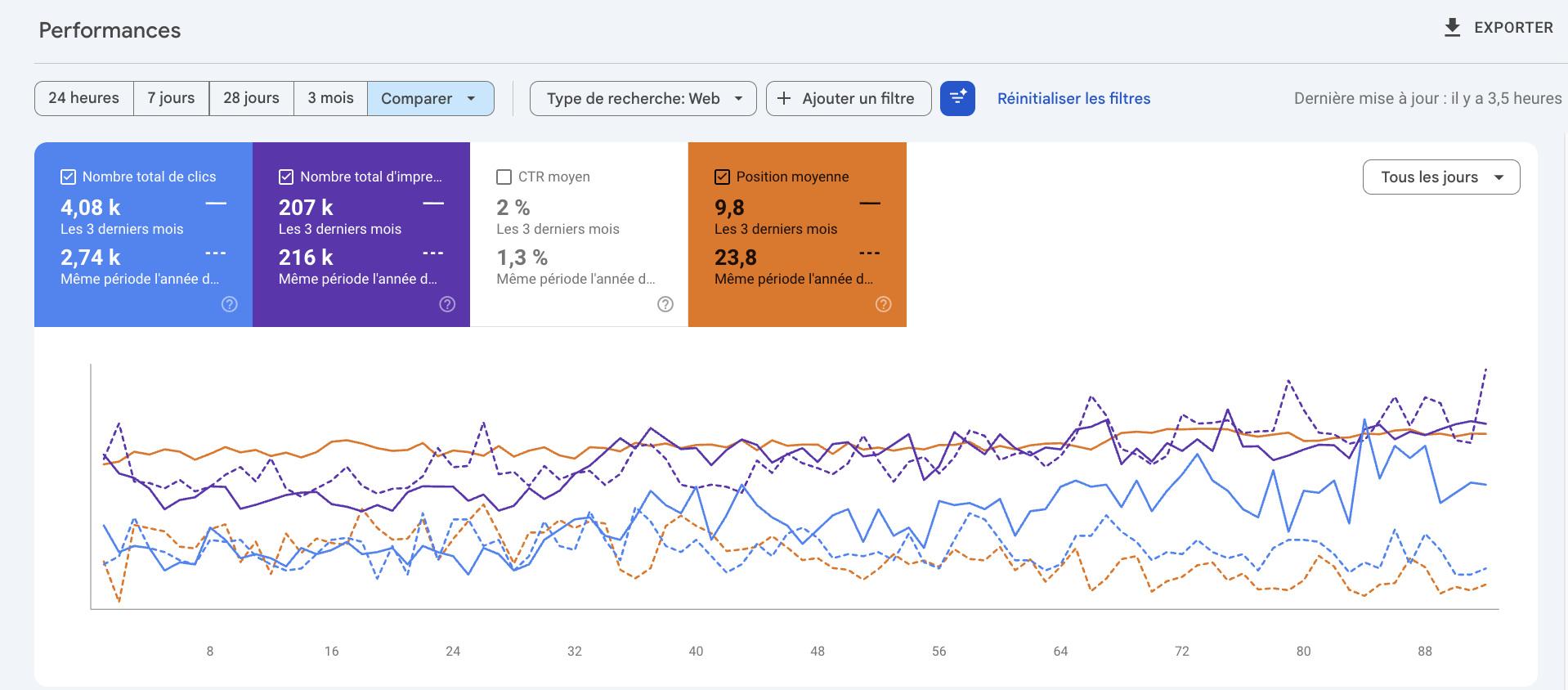Image resolution: width=1568 pixels, height=690 pixels.
Task: Select the 28 jours range
Action: tap(252, 98)
